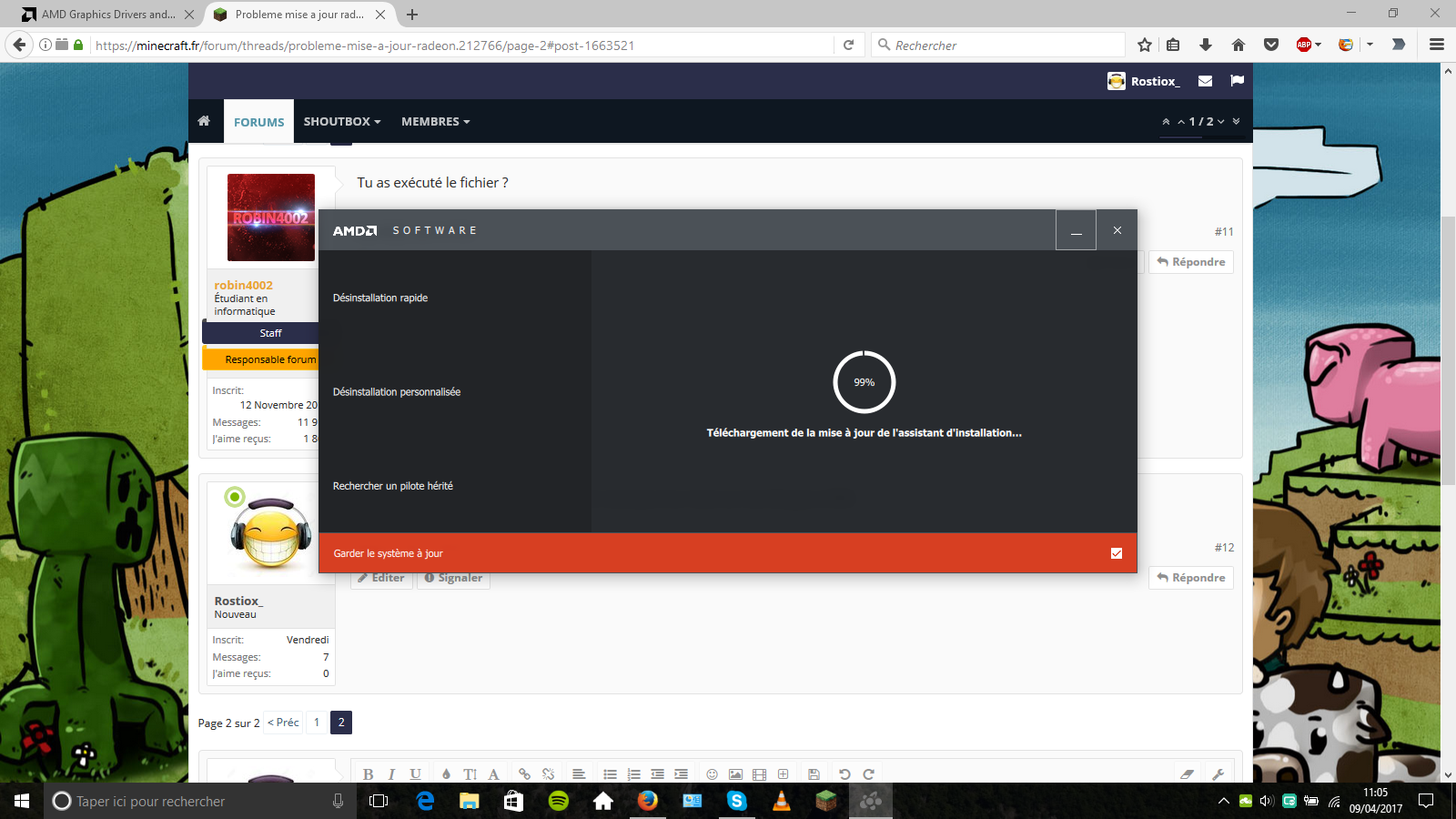Click the ROBIN4002 avatar image
1456x819 pixels.
(271, 217)
